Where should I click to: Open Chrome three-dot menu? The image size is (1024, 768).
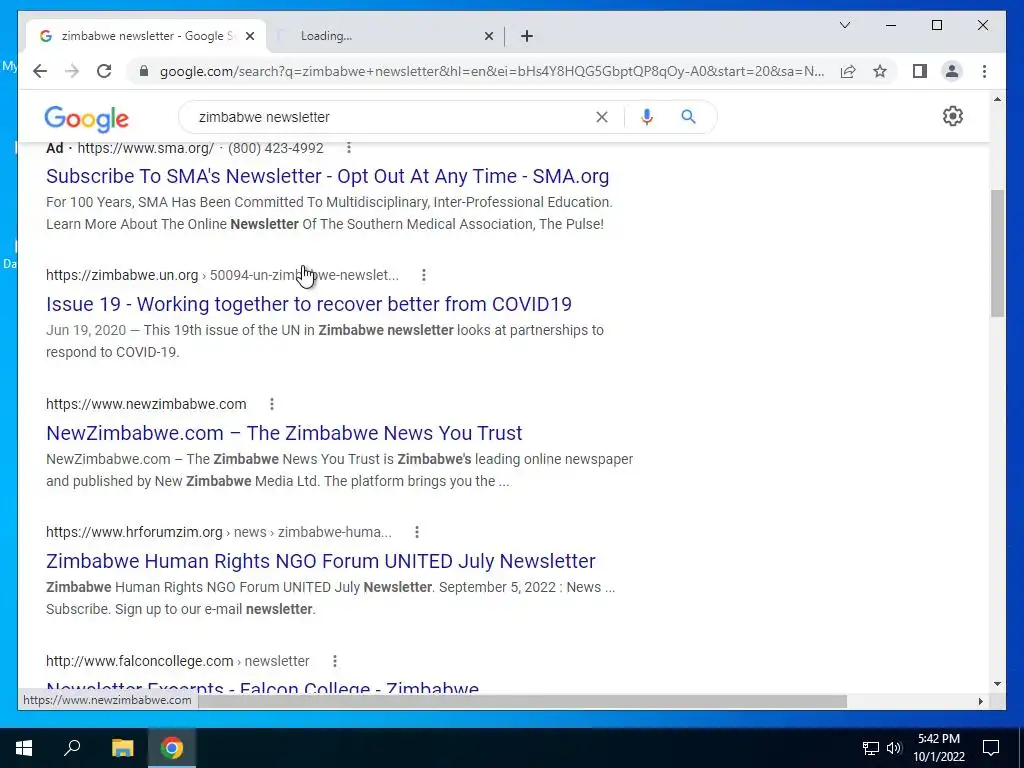[984, 71]
